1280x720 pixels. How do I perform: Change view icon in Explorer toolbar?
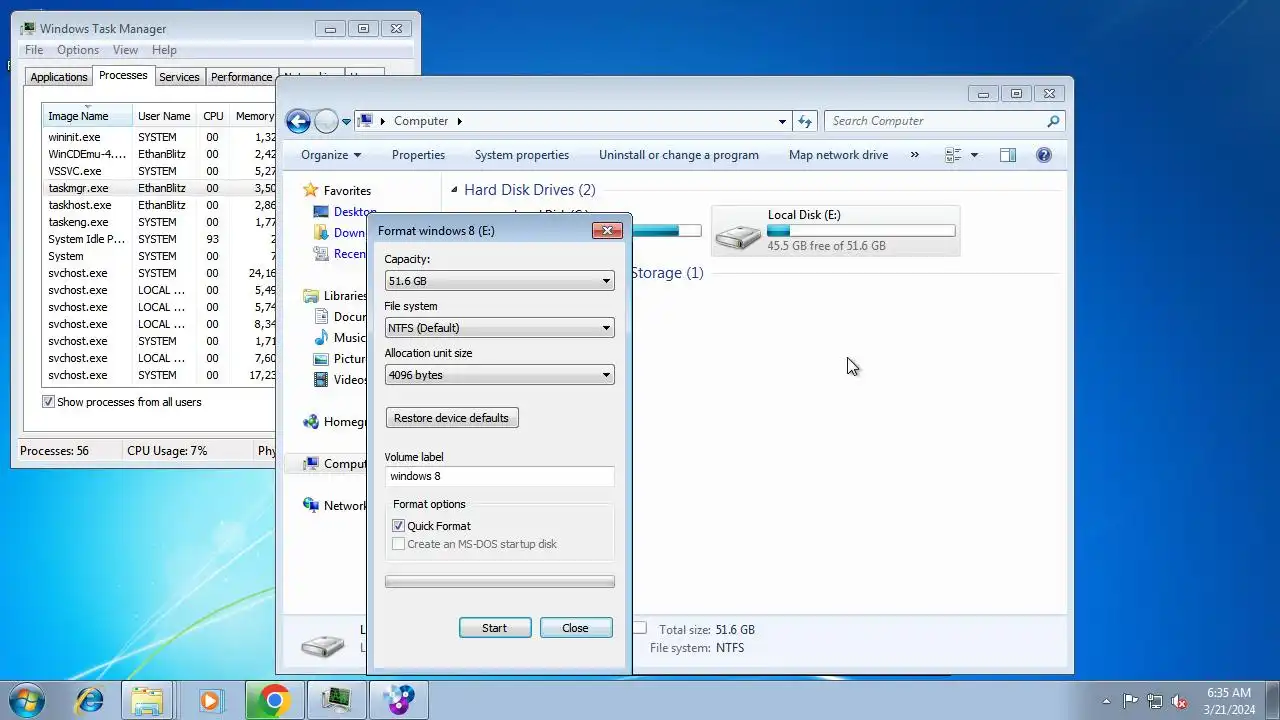coord(953,155)
